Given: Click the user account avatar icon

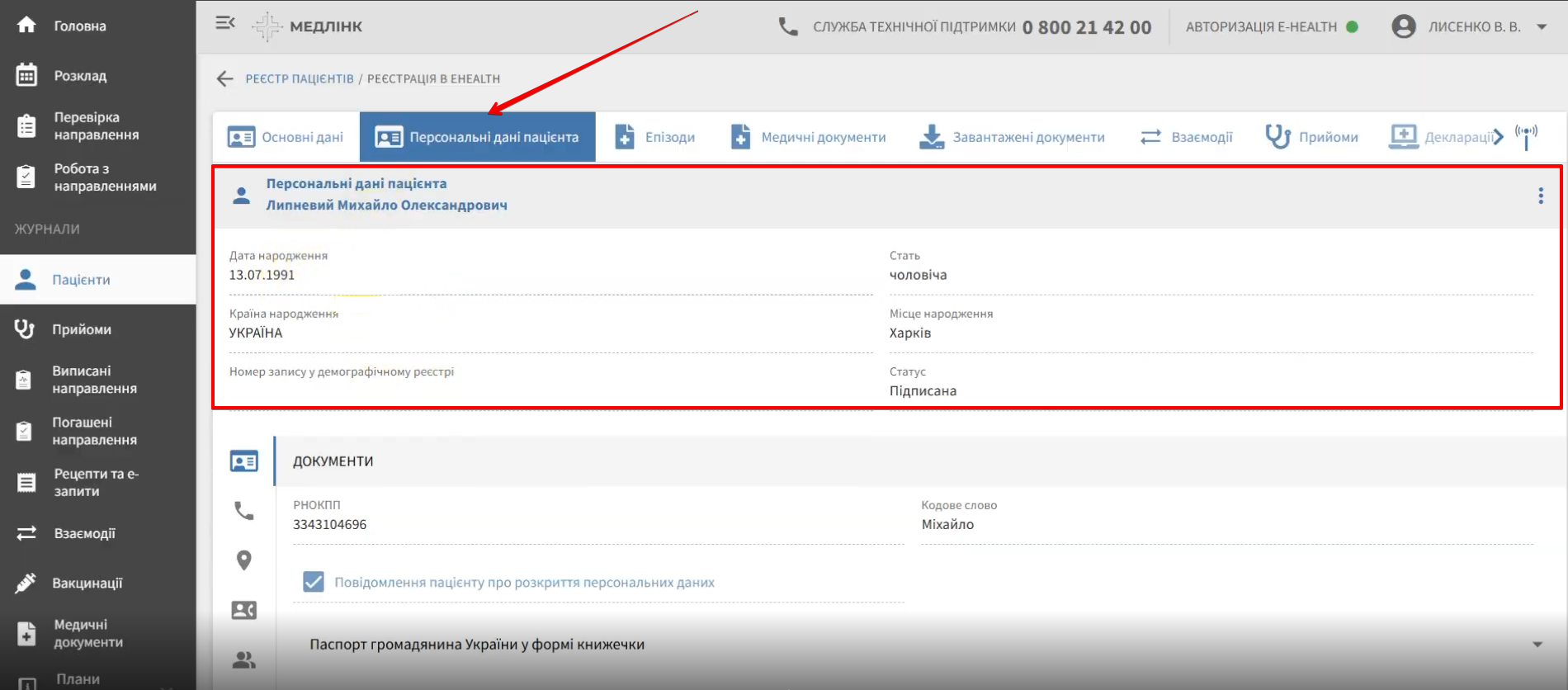Looking at the screenshot, I should [x=1404, y=26].
